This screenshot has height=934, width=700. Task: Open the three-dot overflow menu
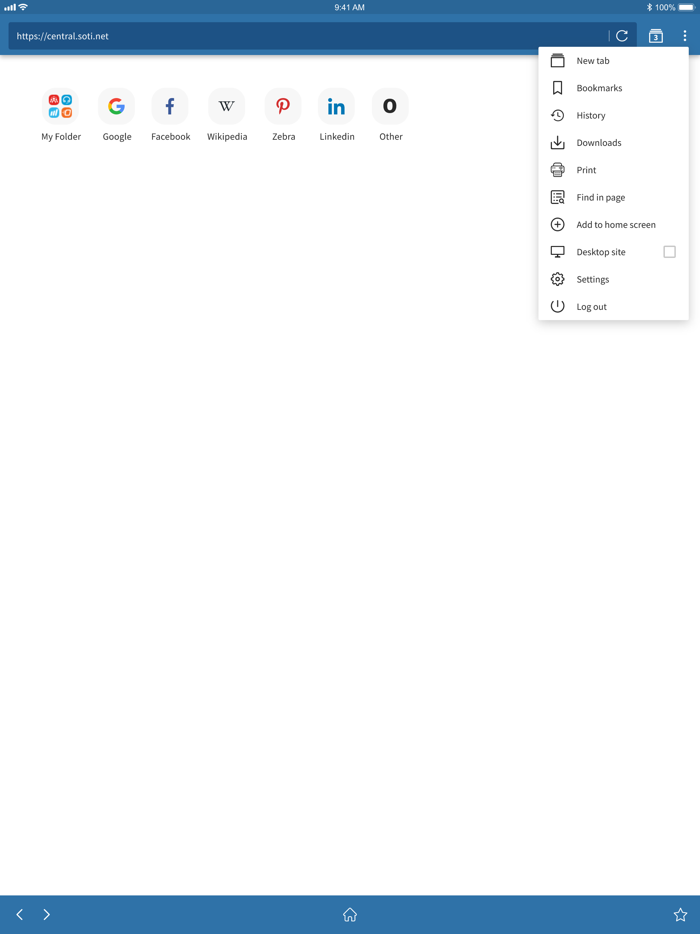[685, 36]
